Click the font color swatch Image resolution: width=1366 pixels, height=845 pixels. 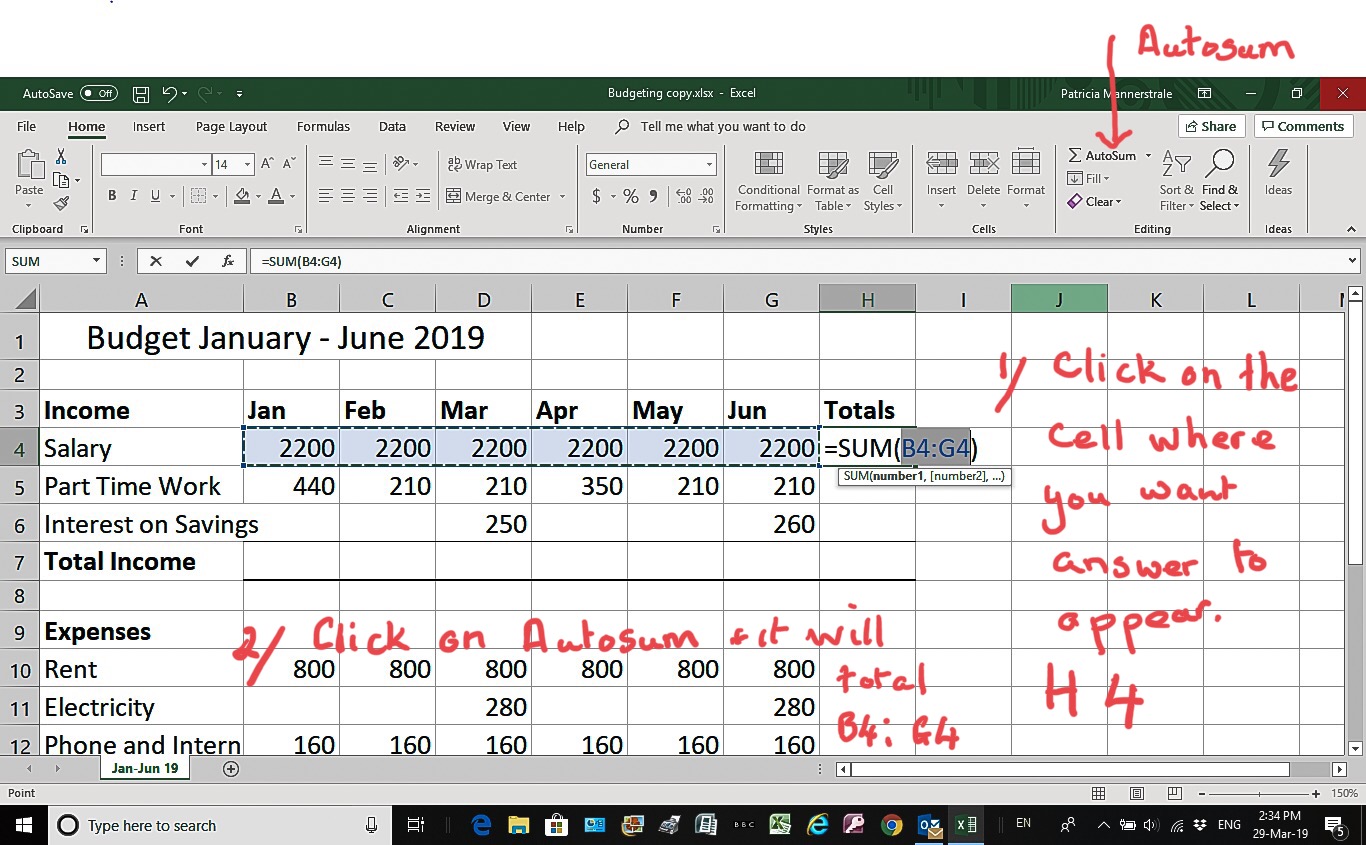tap(276, 196)
